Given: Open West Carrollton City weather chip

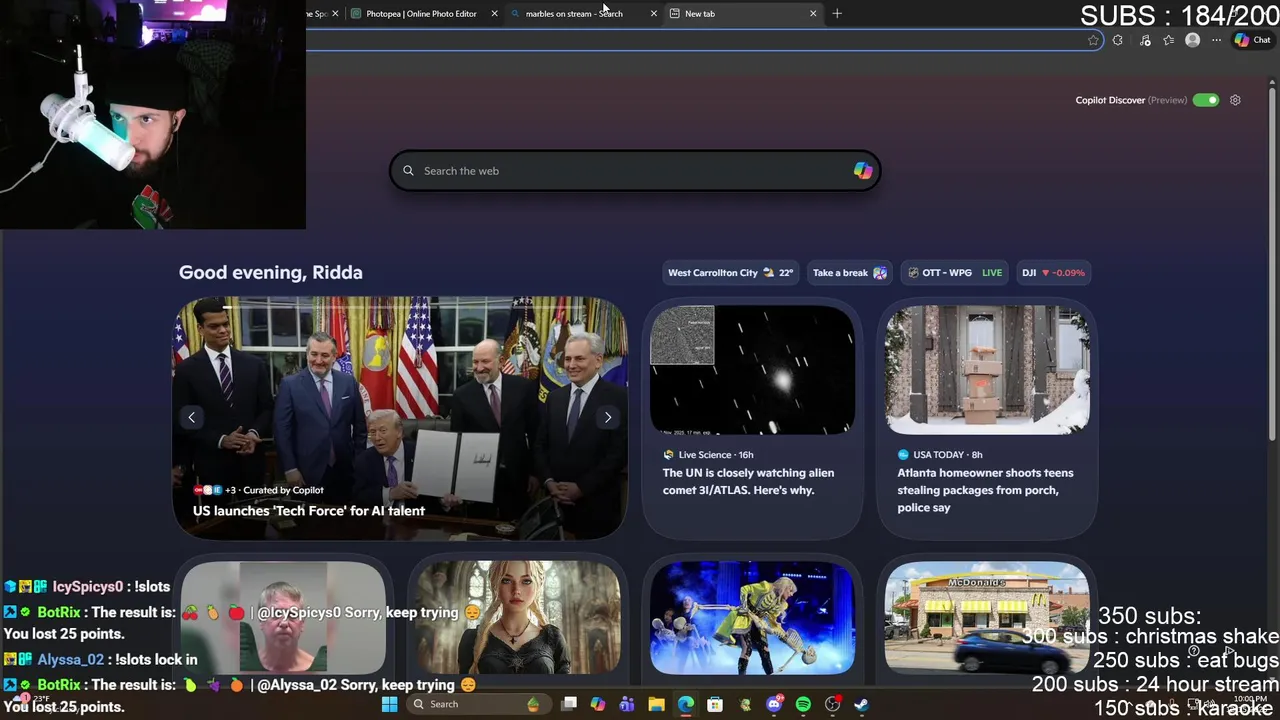Looking at the screenshot, I should pyautogui.click(x=730, y=272).
